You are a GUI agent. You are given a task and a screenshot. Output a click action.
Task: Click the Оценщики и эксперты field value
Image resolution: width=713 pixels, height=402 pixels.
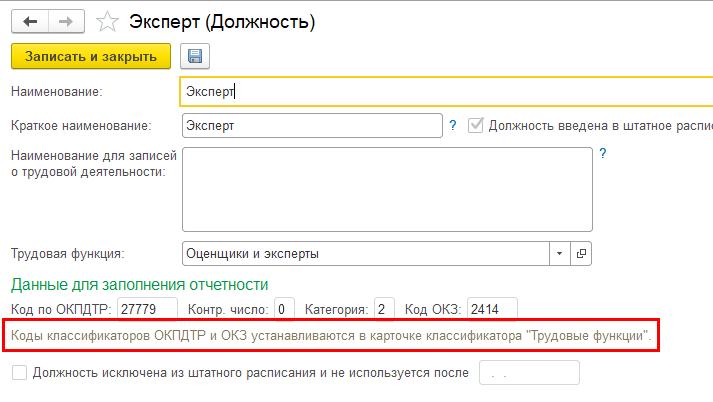[366, 253]
